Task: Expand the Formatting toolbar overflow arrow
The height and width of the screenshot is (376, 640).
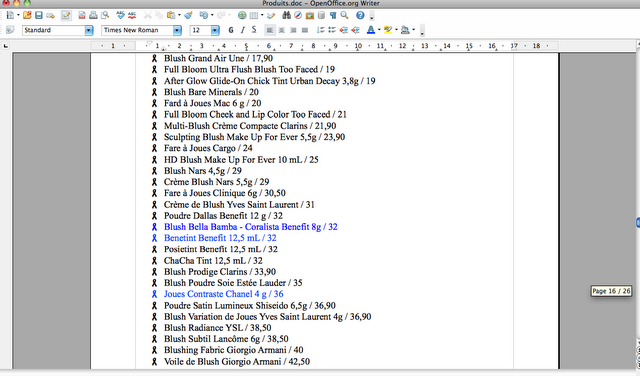Action: click(x=422, y=31)
